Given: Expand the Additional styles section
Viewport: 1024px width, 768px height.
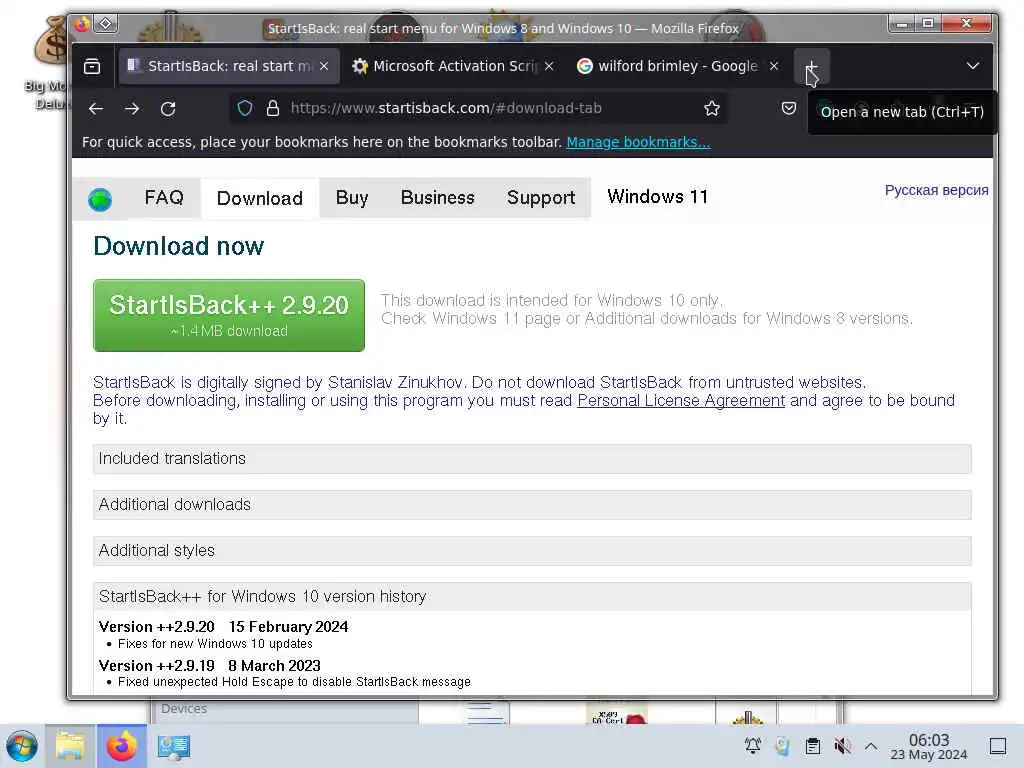Looking at the screenshot, I should pos(532,551).
